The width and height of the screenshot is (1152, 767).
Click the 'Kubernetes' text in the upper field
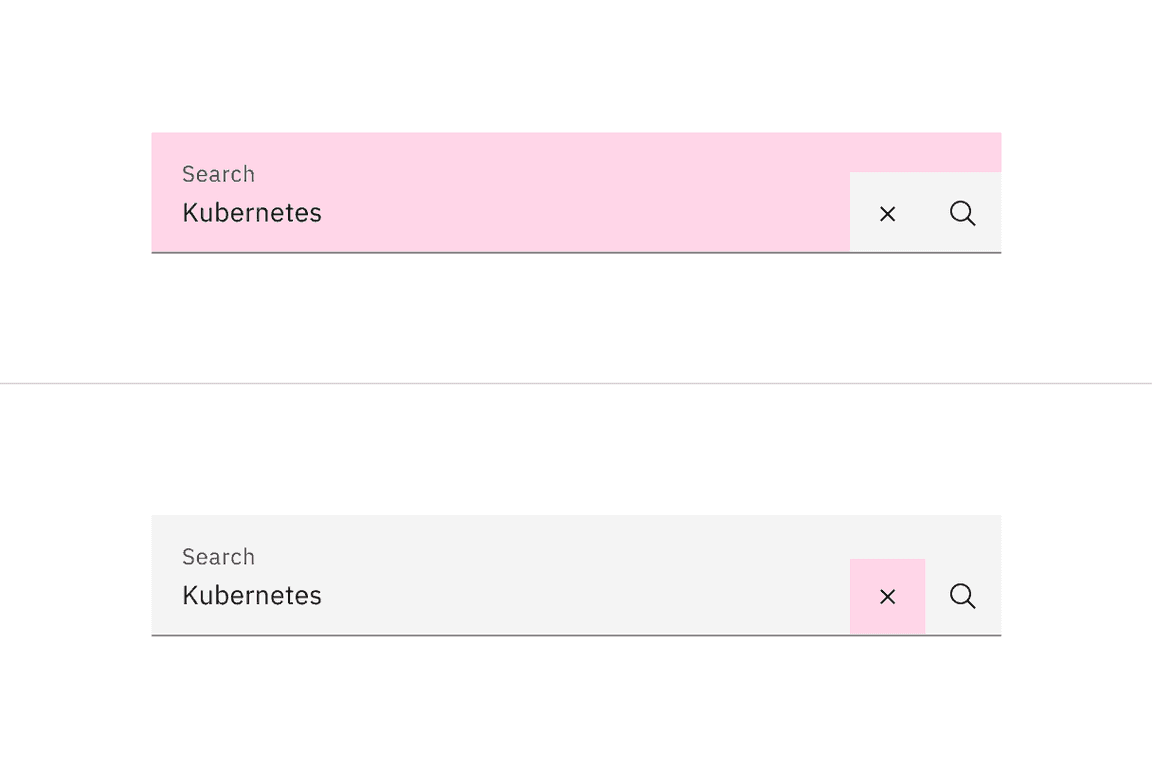click(251, 212)
